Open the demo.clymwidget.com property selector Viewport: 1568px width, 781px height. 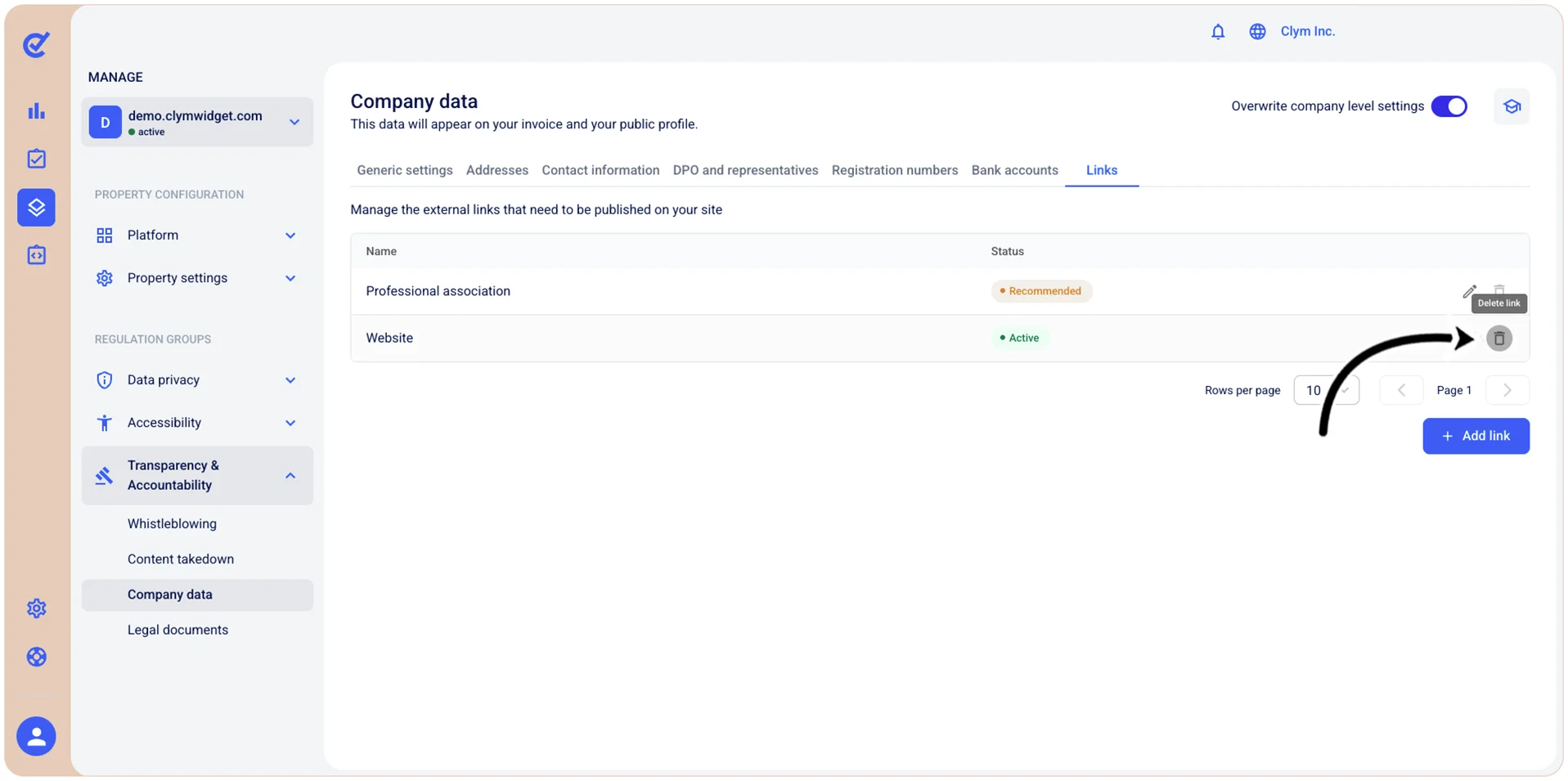click(197, 122)
